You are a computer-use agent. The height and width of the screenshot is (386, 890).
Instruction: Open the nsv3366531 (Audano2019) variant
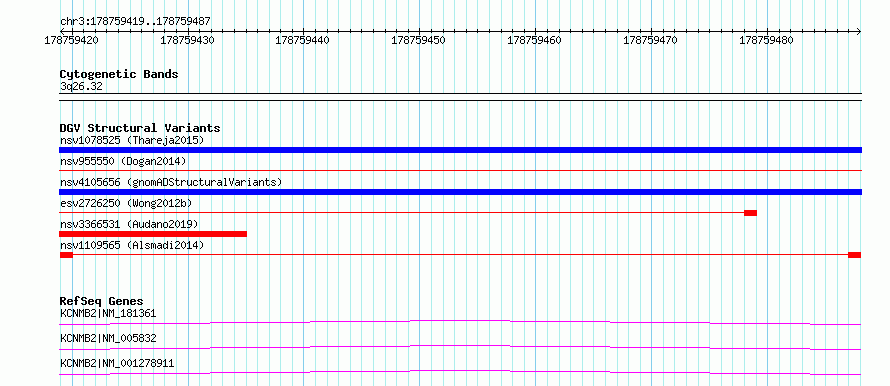coord(129,224)
